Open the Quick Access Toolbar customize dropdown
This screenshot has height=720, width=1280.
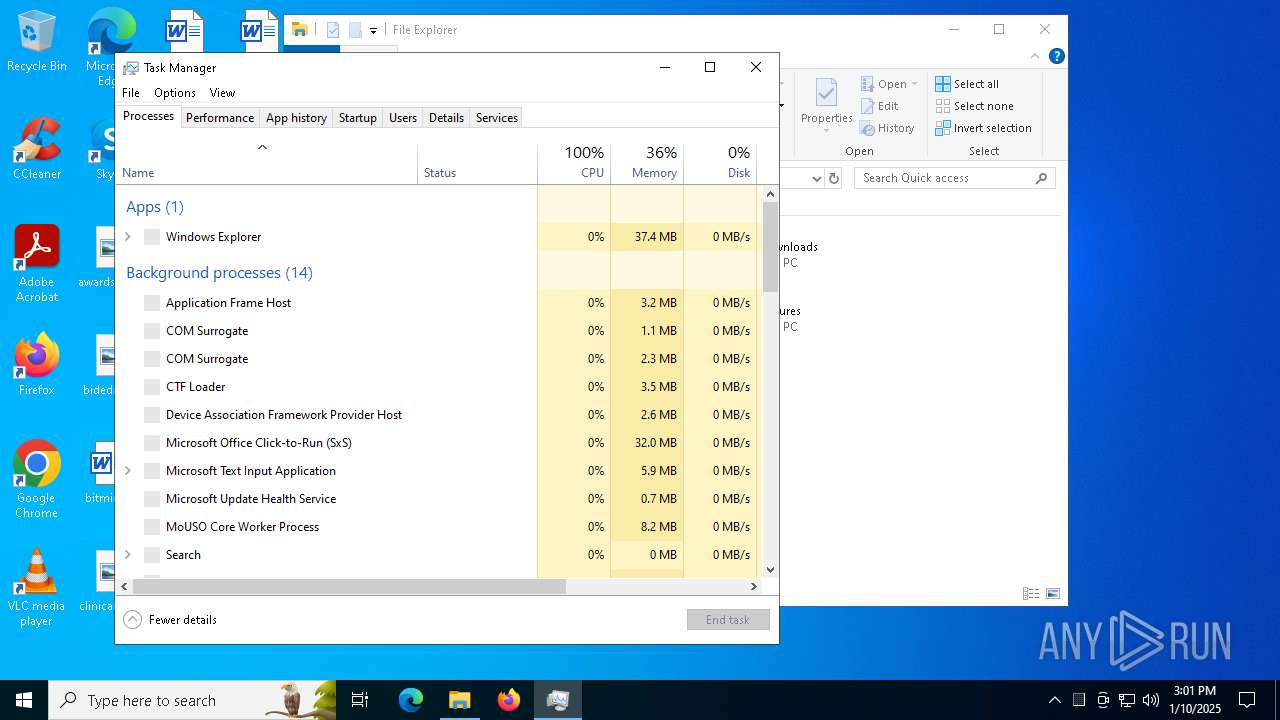coord(373,30)
